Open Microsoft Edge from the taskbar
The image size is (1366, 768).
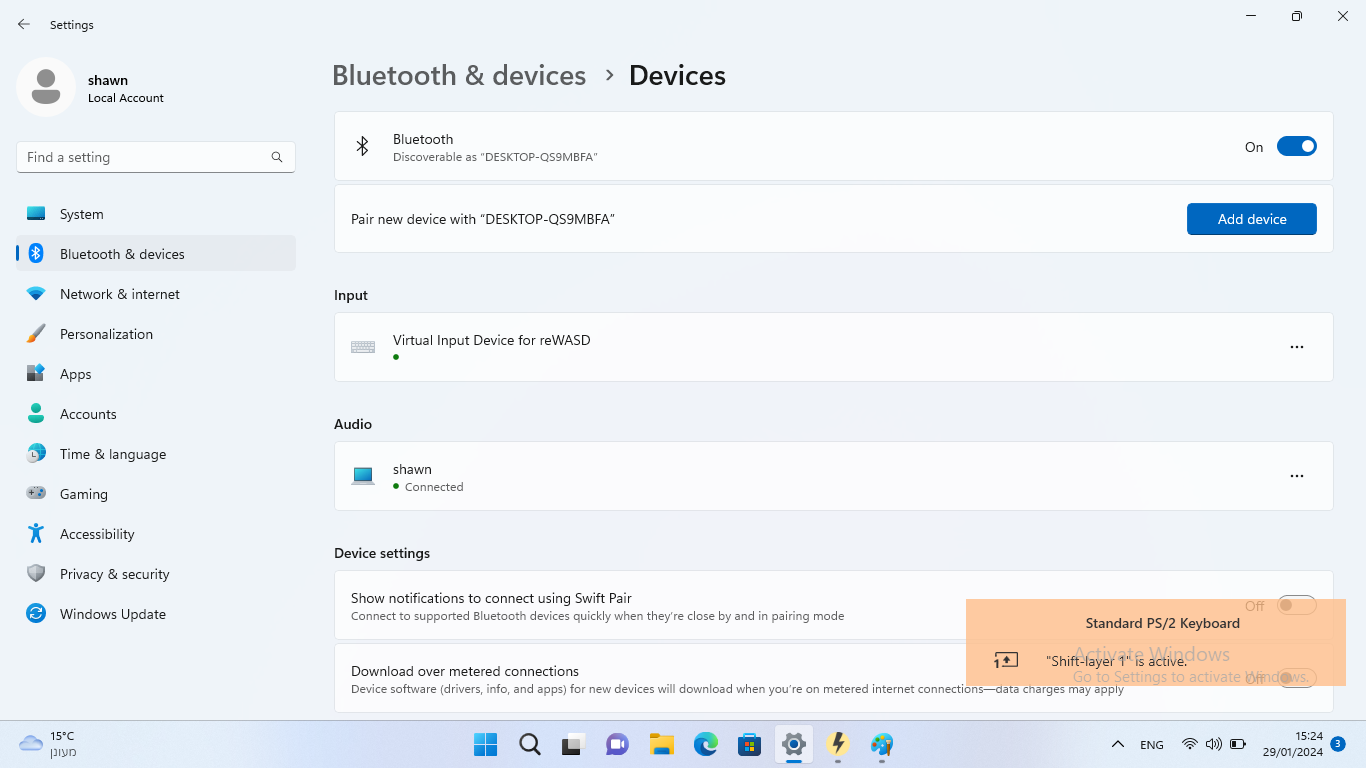[x=706, y=744]
